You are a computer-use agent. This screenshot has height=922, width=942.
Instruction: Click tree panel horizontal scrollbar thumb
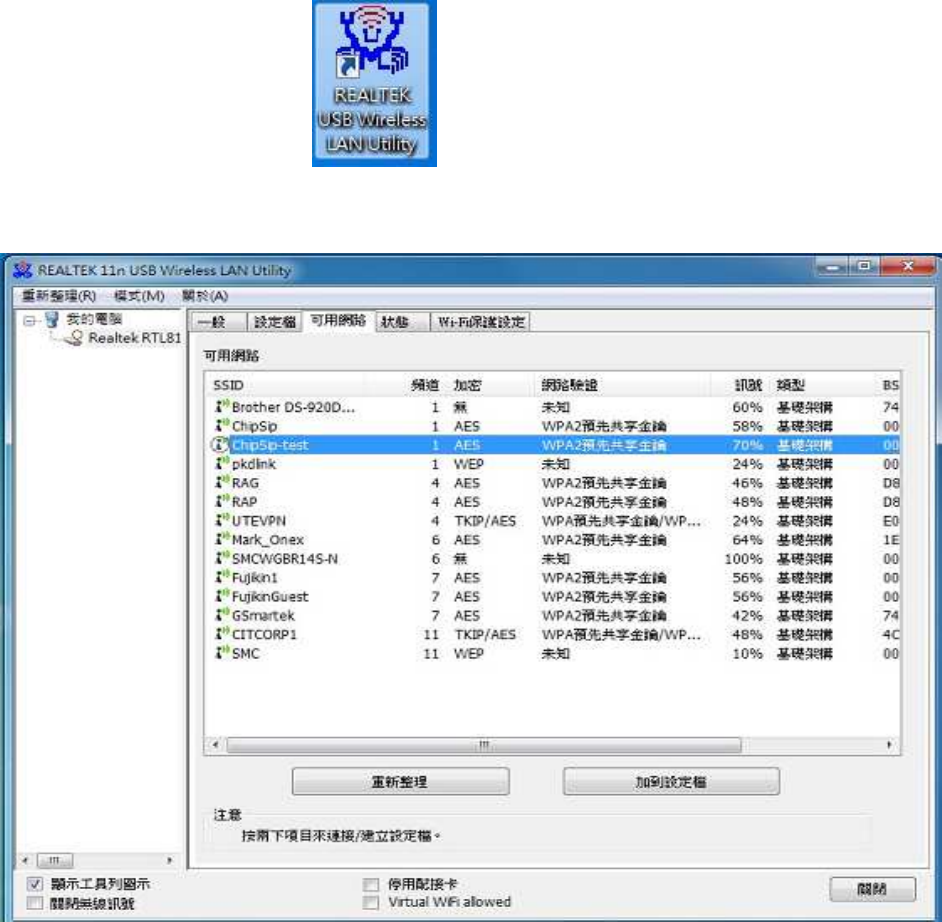(55, 860)
